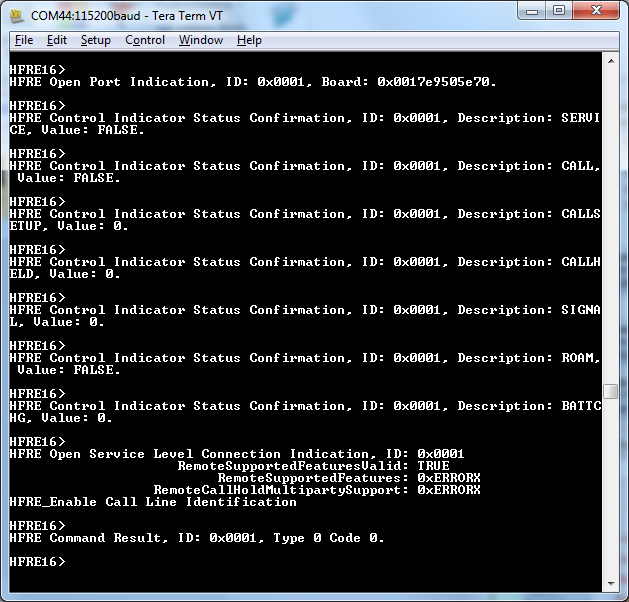Click the HFRE_Enable Call Line Identification text
The height and width of the screenshot is (602, 629).
click(153, 502)
